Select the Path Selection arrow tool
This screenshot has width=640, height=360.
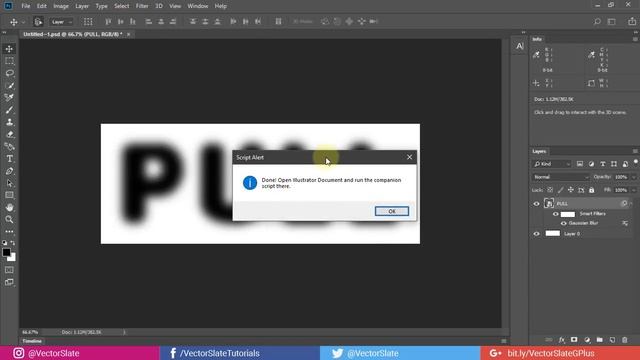pyautogui.click(x=9, y=183)
